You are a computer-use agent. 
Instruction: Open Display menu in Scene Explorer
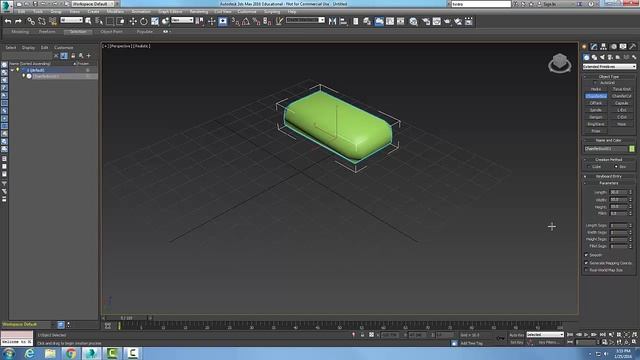[28, 48]
